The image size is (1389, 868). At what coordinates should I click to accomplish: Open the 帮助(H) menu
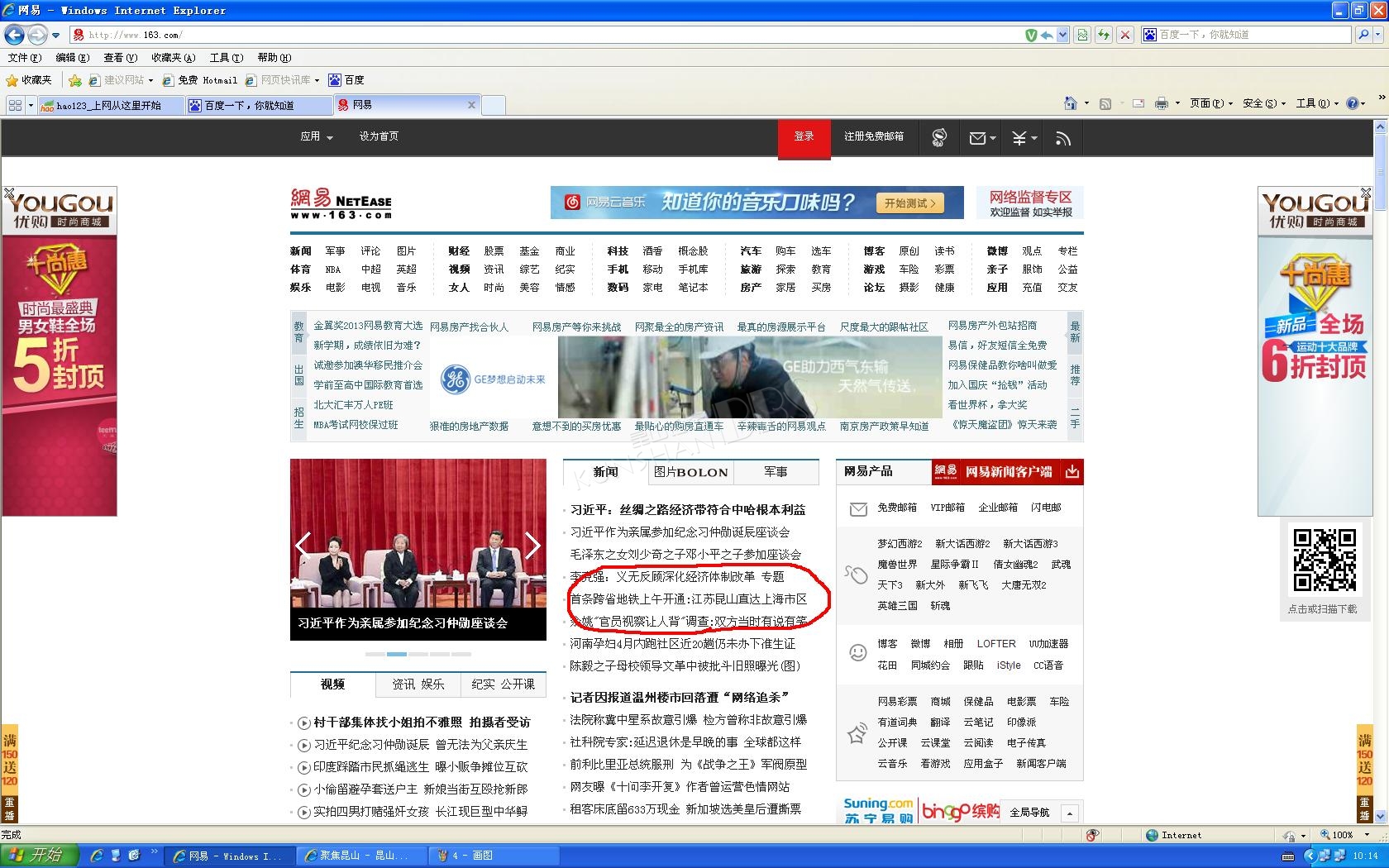(x=274, y=58)
